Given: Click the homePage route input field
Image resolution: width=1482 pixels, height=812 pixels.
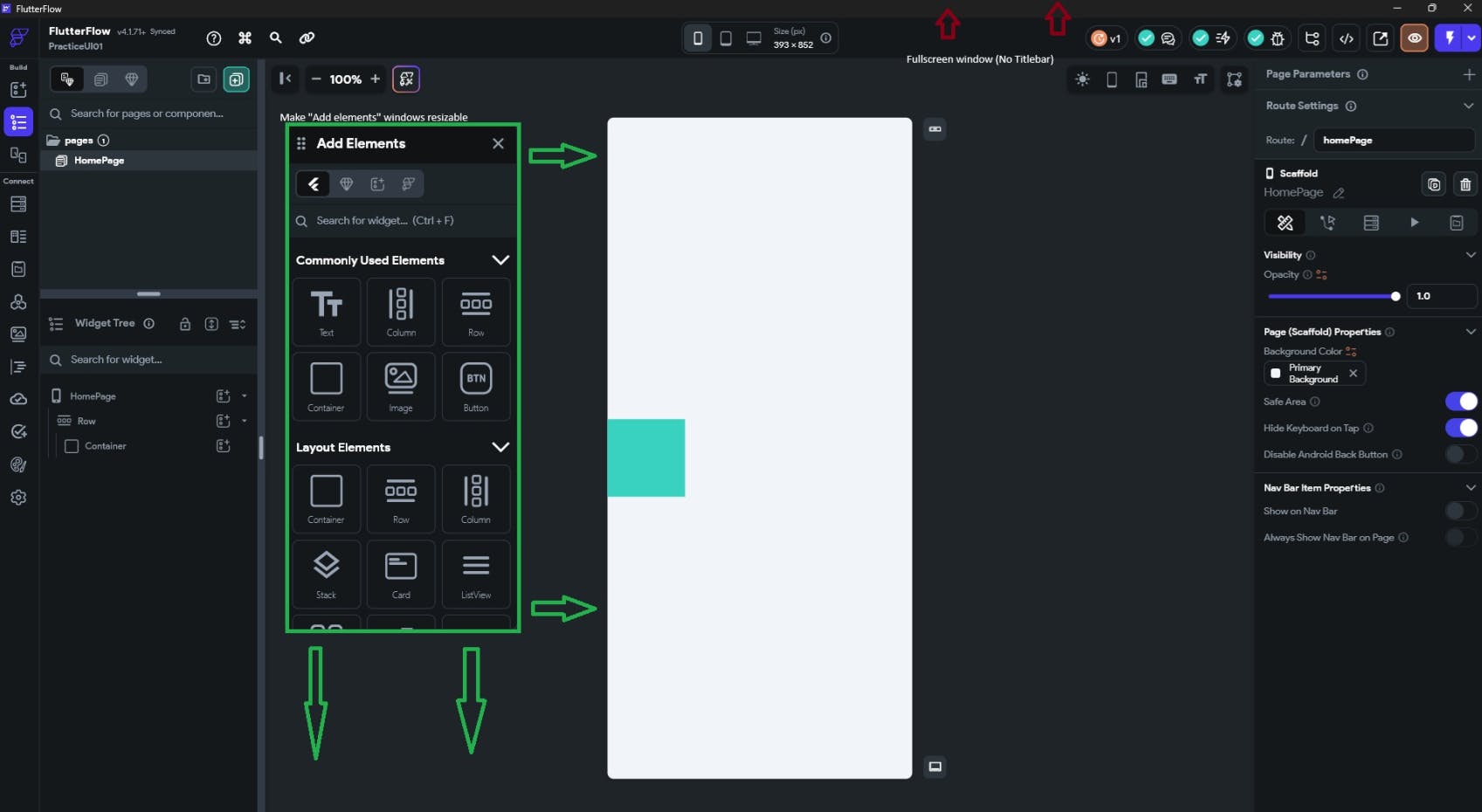Looking at the screenshot, I should (x=1394, y=140).
